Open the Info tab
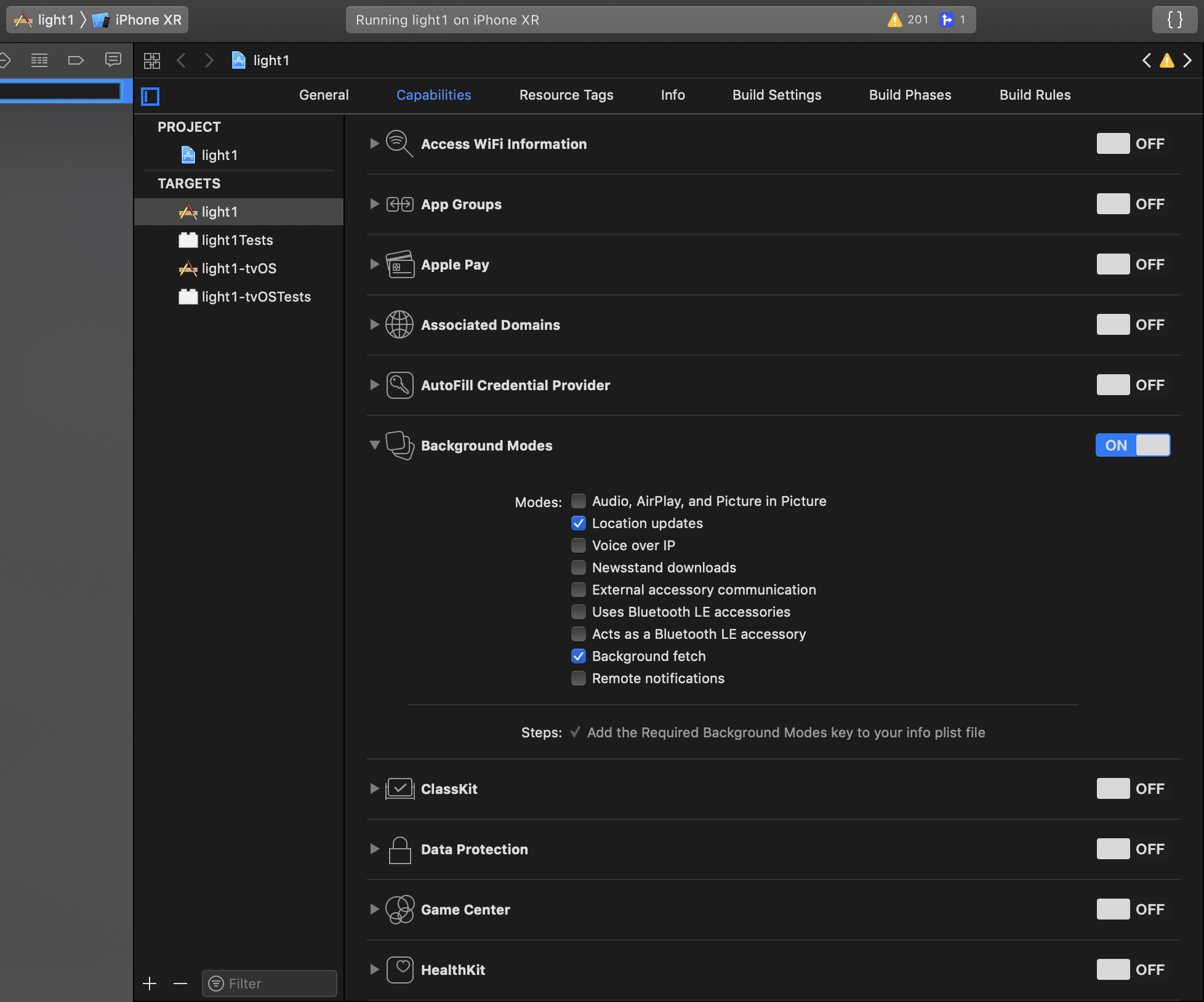Viewport: 1204px width, 1002px height. coord(673,95)
